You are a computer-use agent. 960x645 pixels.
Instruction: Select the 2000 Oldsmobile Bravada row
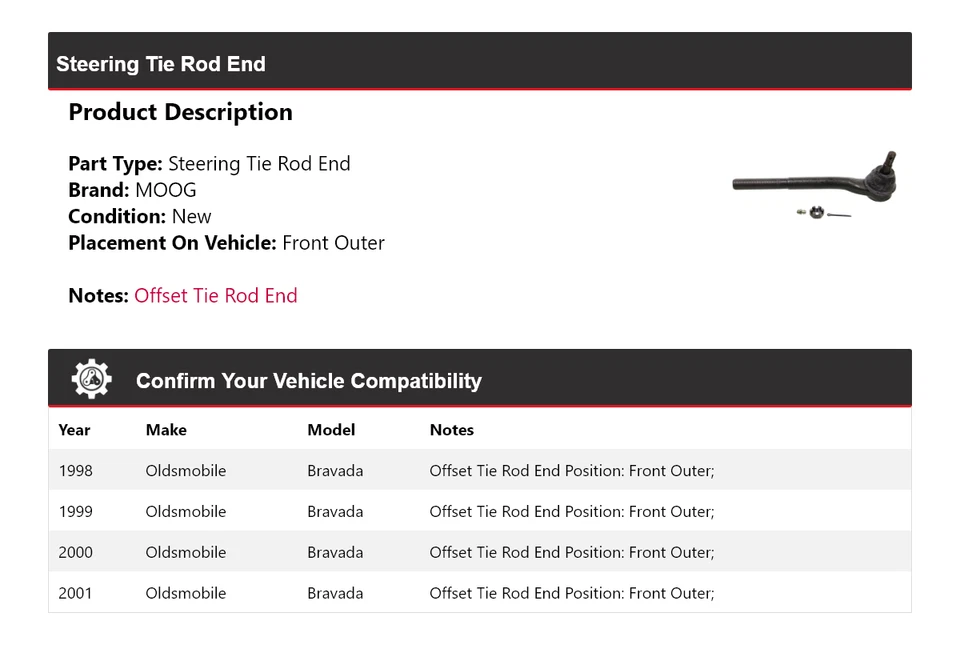pos(479,553)
